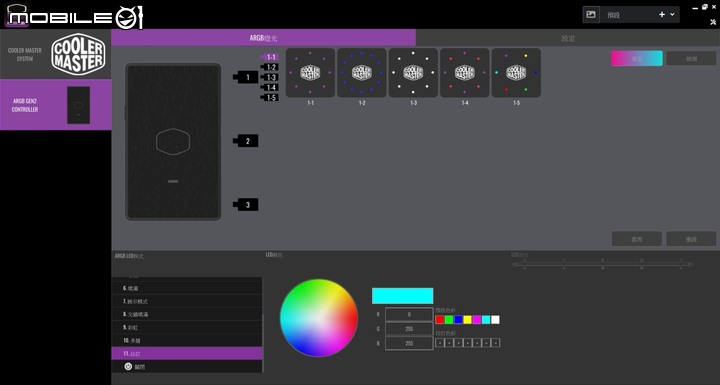Add a new profile with plus icon
This screenshot has height=385, width=720.
[662, 15]
